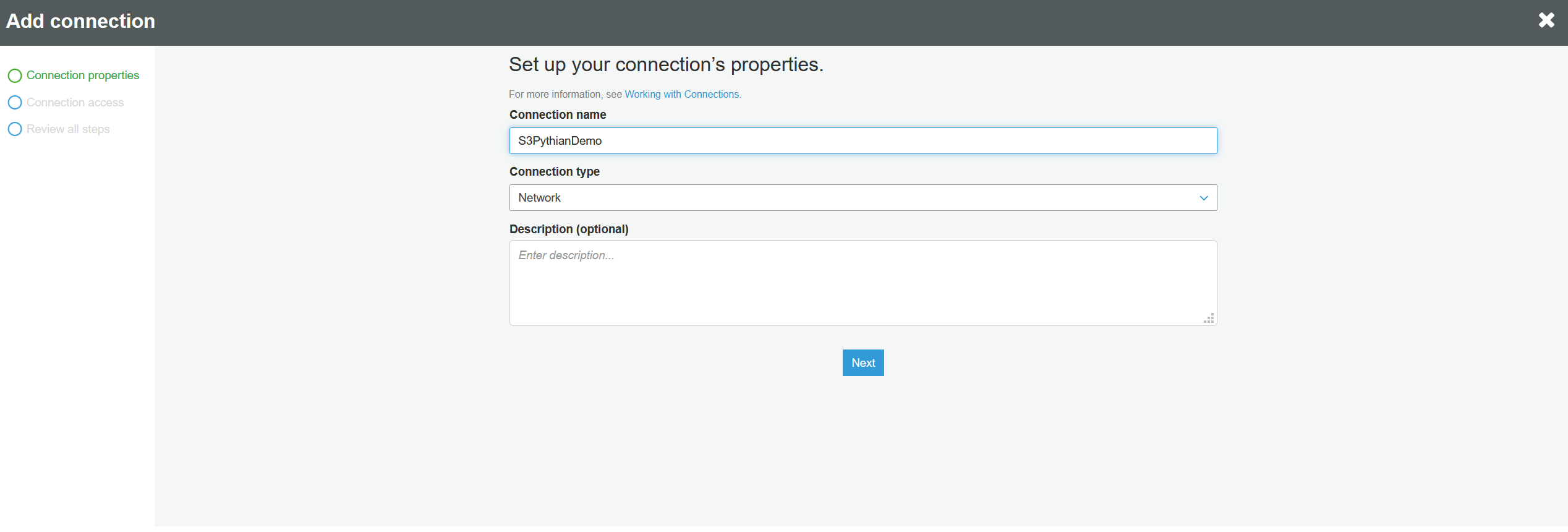
Task: Click the Connection type label
Action: [x=554, y=172]
